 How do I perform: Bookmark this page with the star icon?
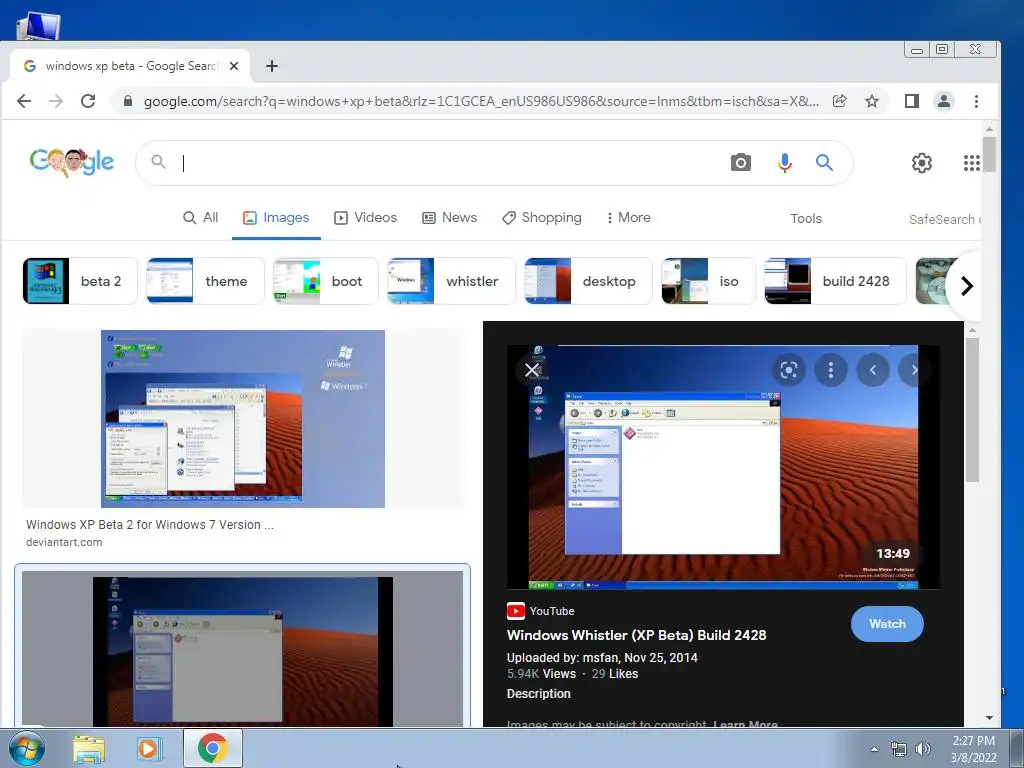tap(872, 101)
